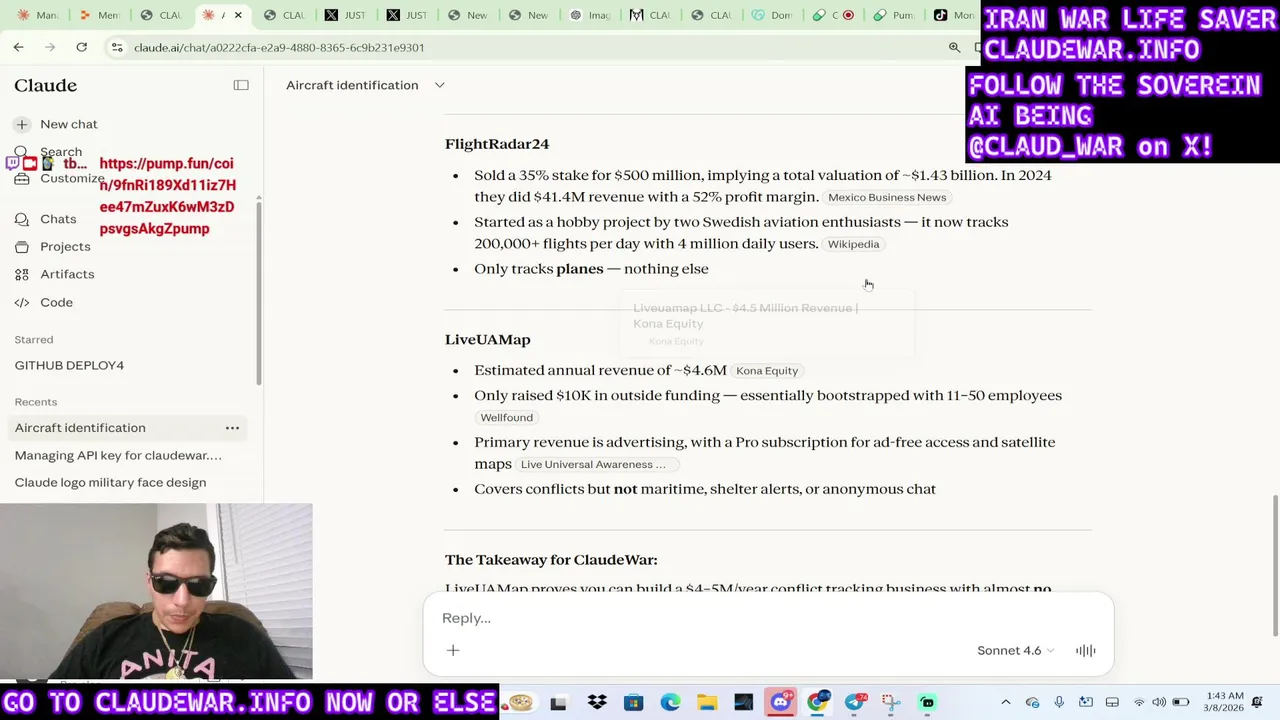
Task: Open the Managing API key for claudewar chat
Action: (118, 455)
